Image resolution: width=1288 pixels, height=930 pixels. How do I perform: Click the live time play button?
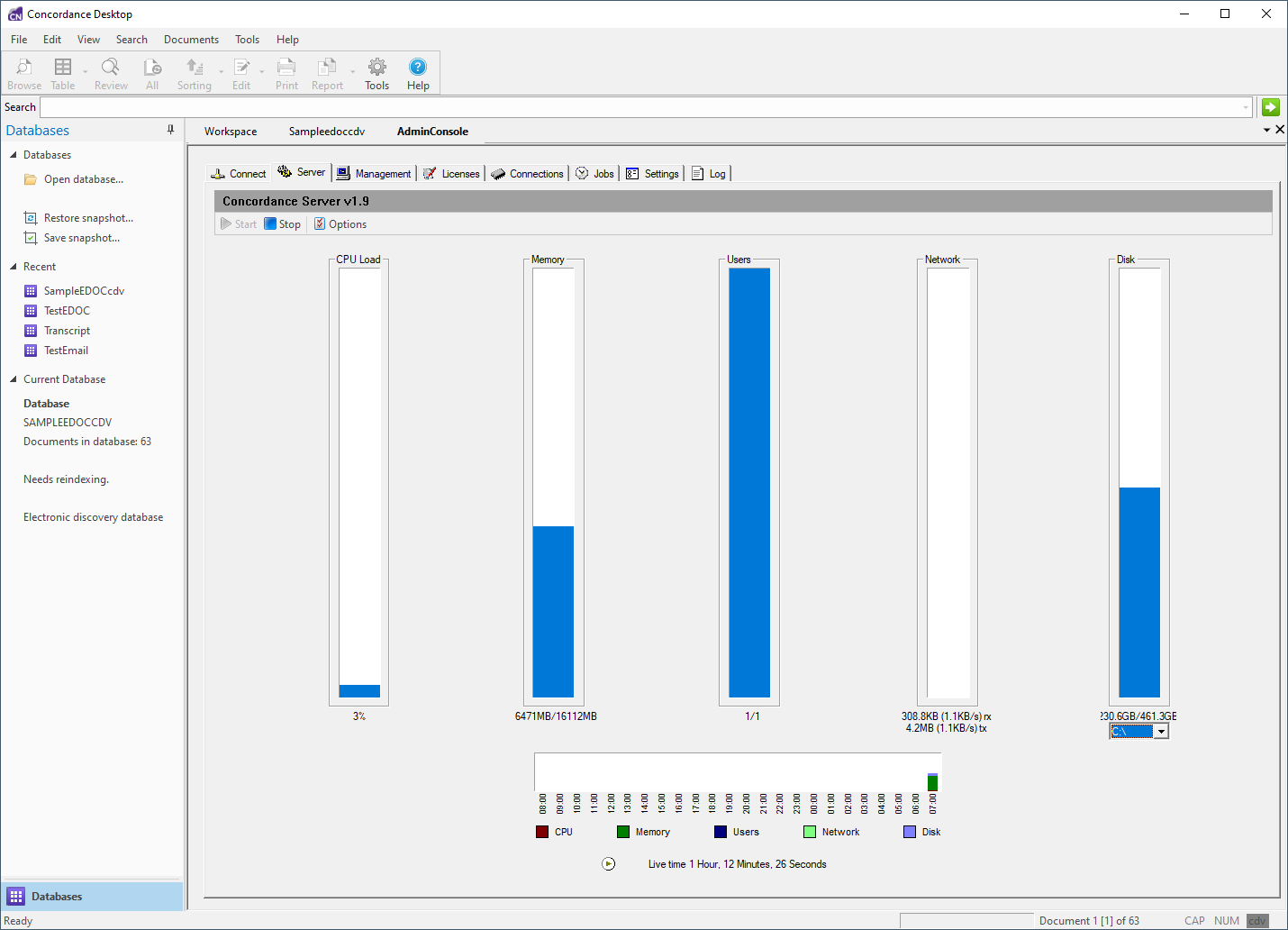pyautogui.click(x=609, y=864)
